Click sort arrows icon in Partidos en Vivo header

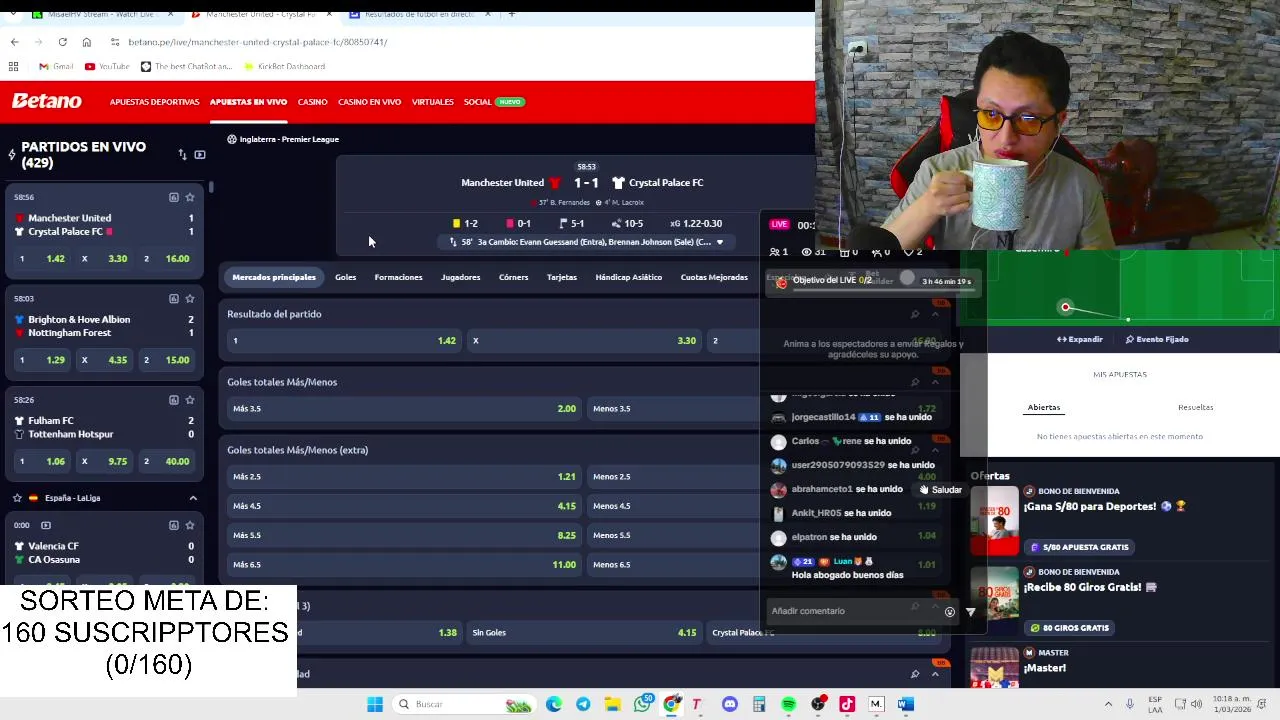[x=182, y=155]
